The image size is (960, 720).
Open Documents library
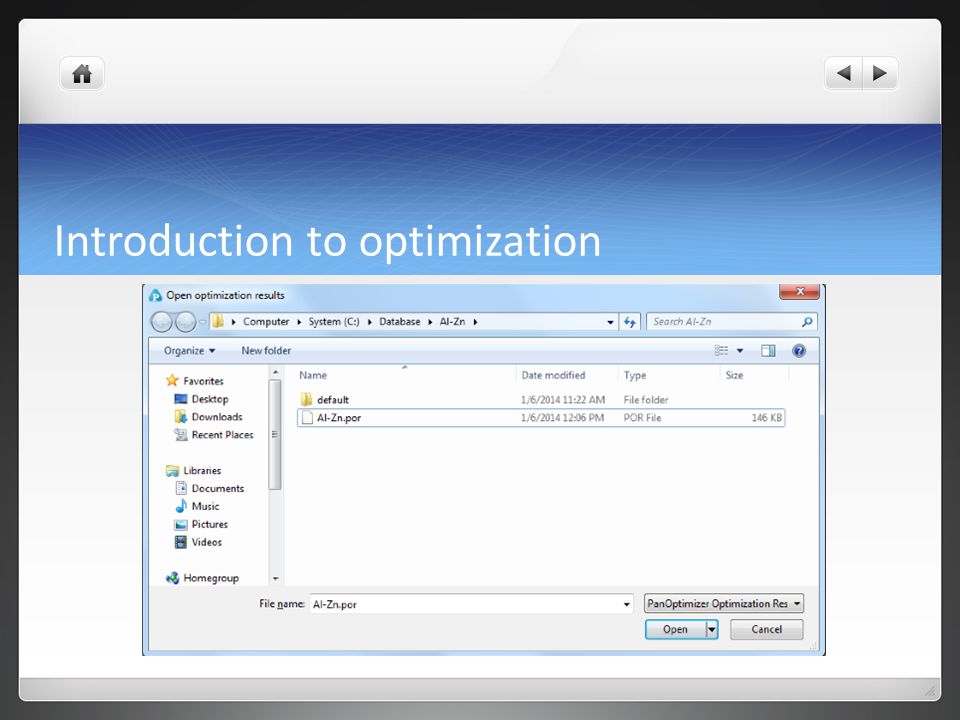pyautogui.click(x=210, y=489)
